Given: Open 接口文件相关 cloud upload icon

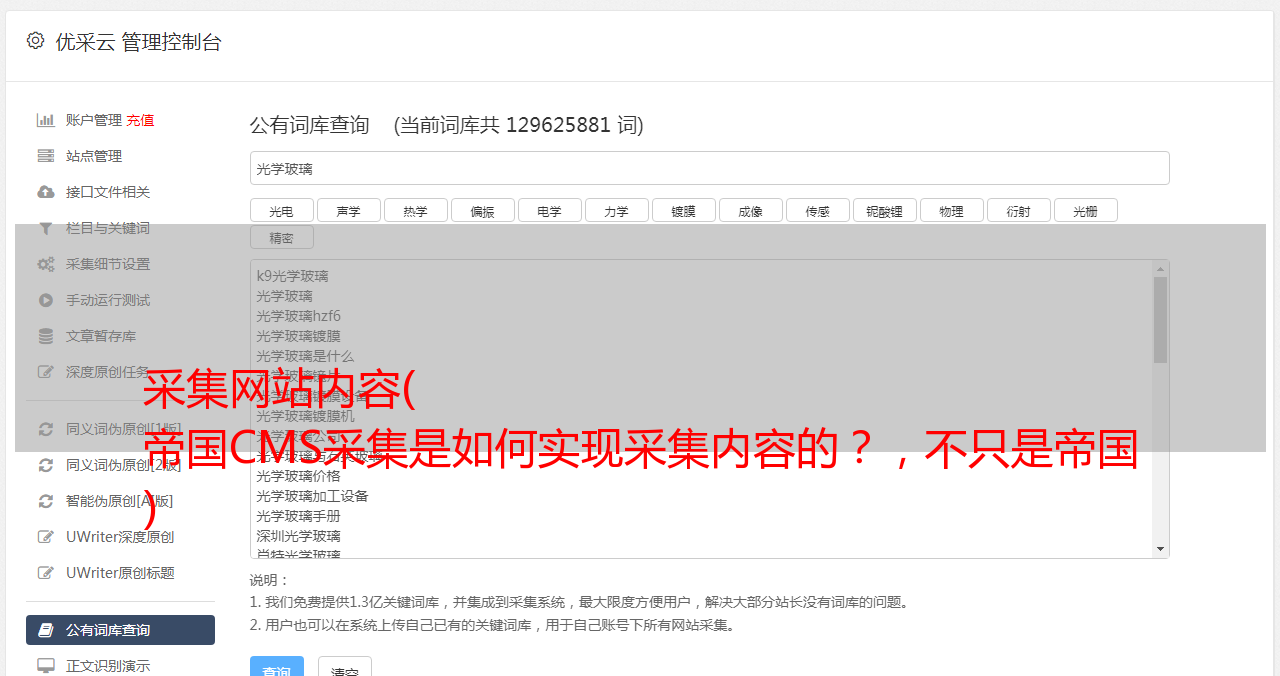Looking at the screenshot, I should tap(46, 192).
